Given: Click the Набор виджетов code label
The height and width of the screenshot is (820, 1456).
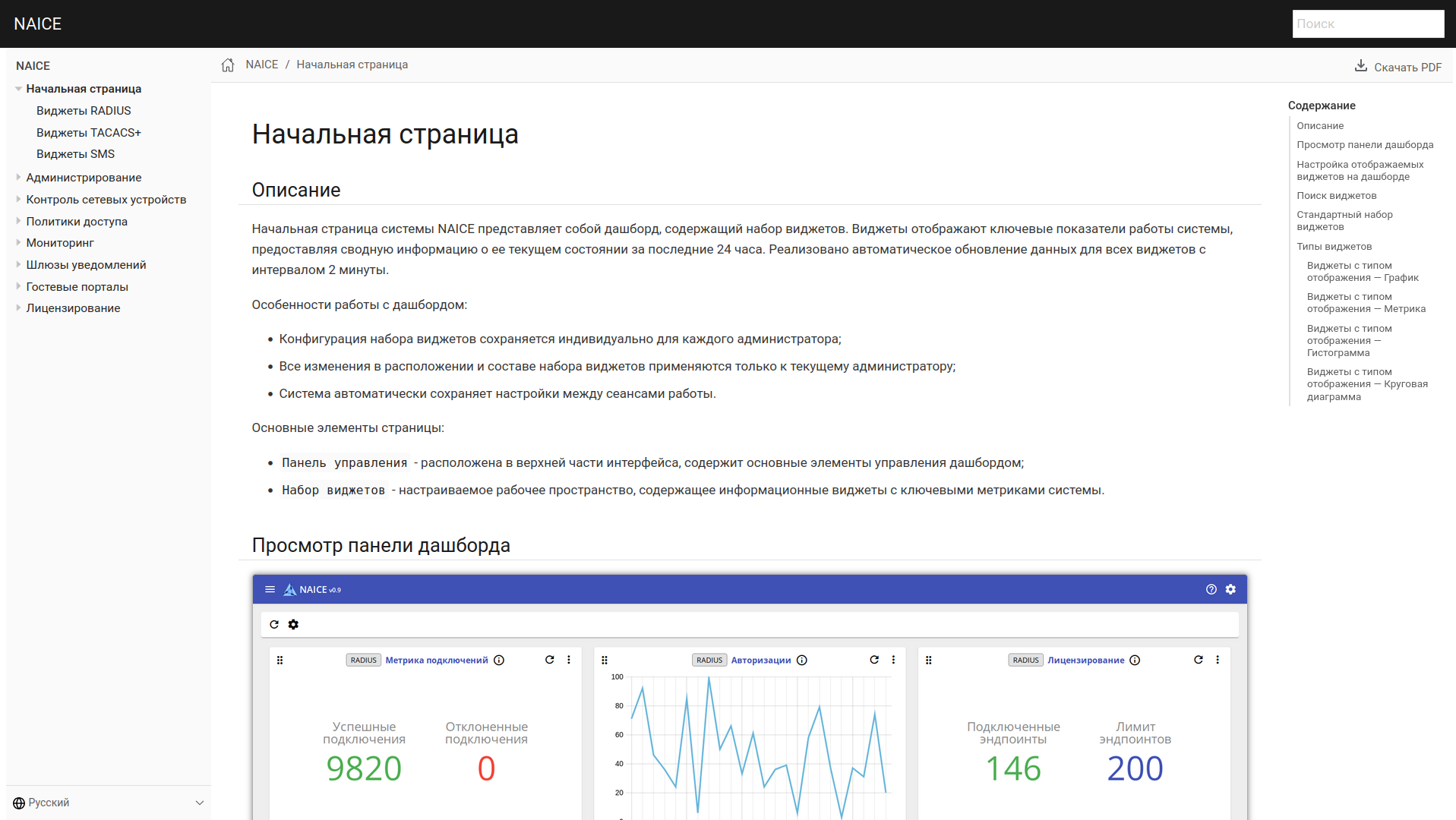Looking at the screenshot, I should click(x=333, y=490).
